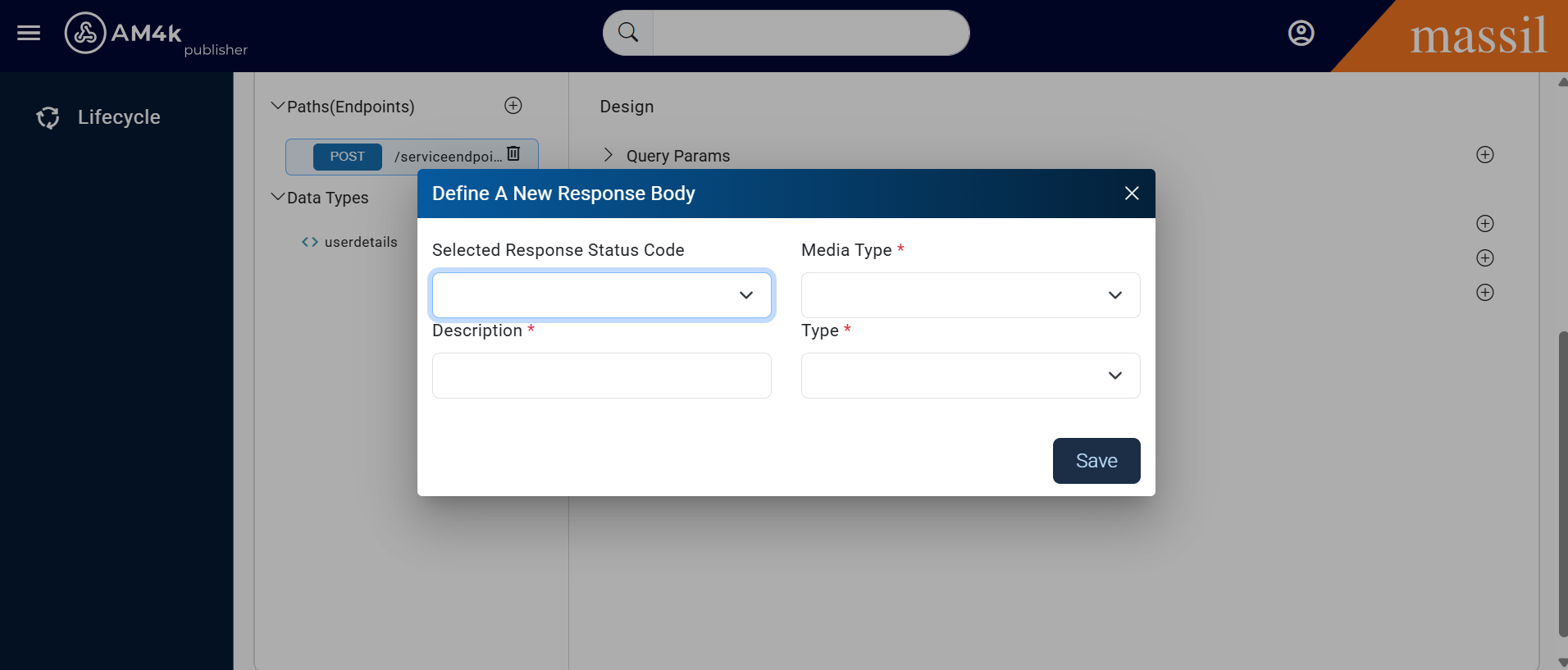Viewport: 1568px width, 670px height.
Task: Click into the top search field
Action: (809, 33)
